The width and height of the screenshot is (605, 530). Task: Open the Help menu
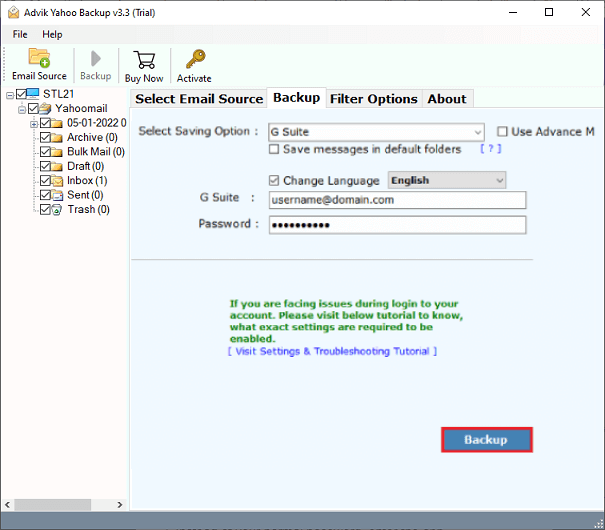(52, 34)
